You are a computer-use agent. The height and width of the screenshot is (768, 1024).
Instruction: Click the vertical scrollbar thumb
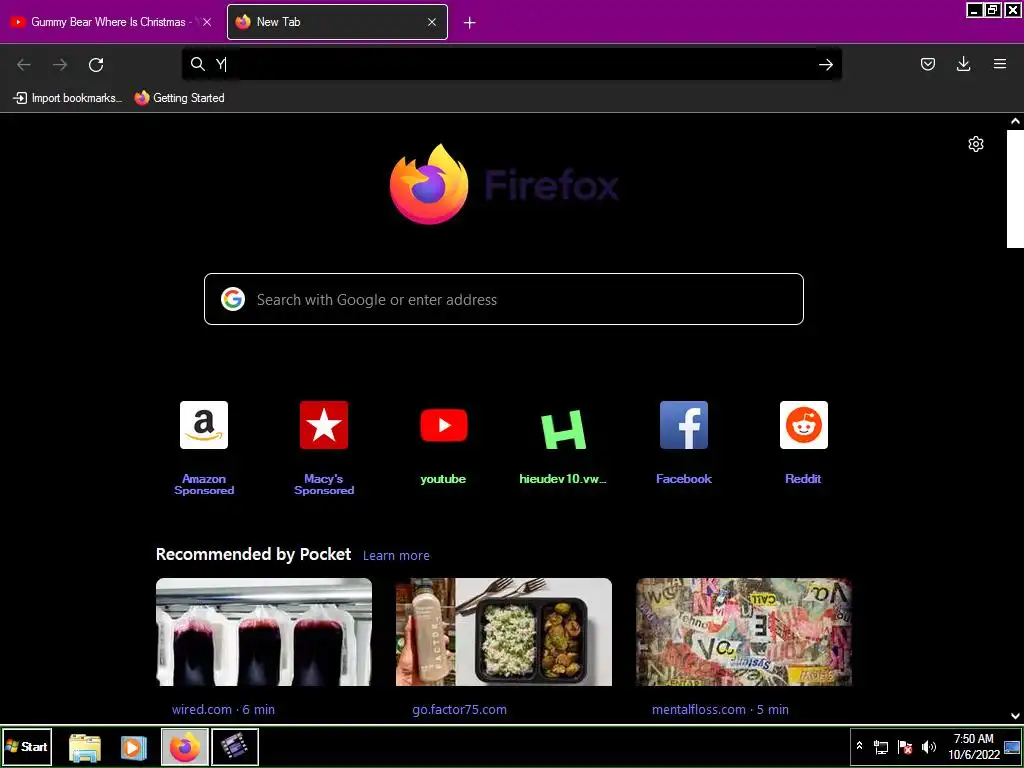tap(1015, 189)
